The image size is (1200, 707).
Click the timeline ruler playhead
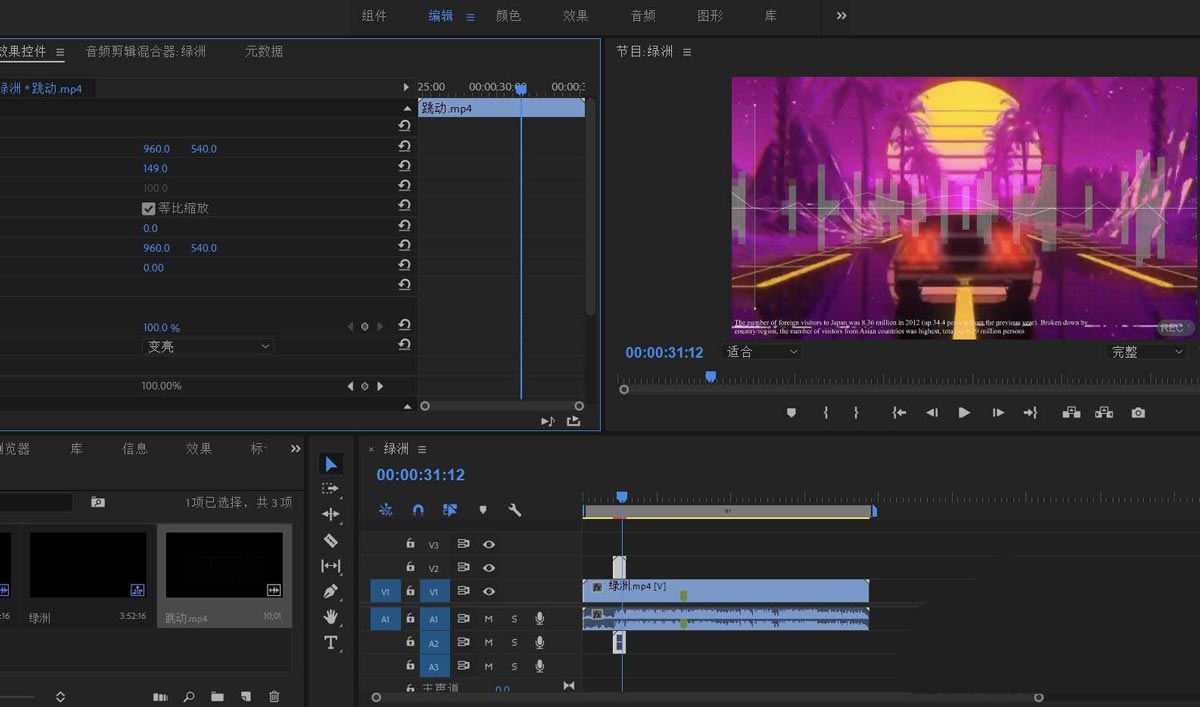point(621,496)
